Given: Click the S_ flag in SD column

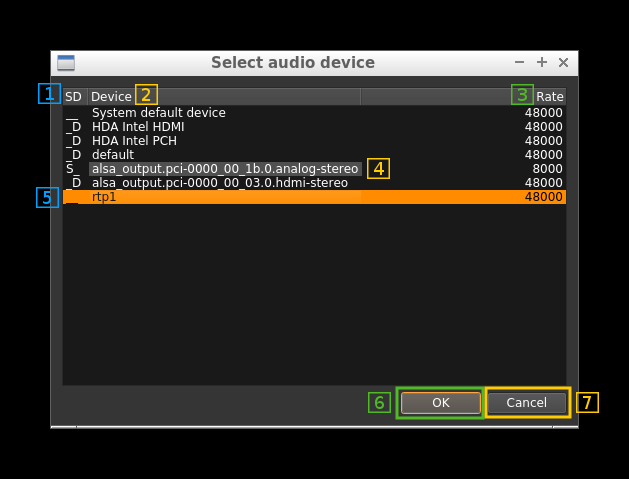Looking at the screenshot, I should pyautogui.click(x=72, y=169).
